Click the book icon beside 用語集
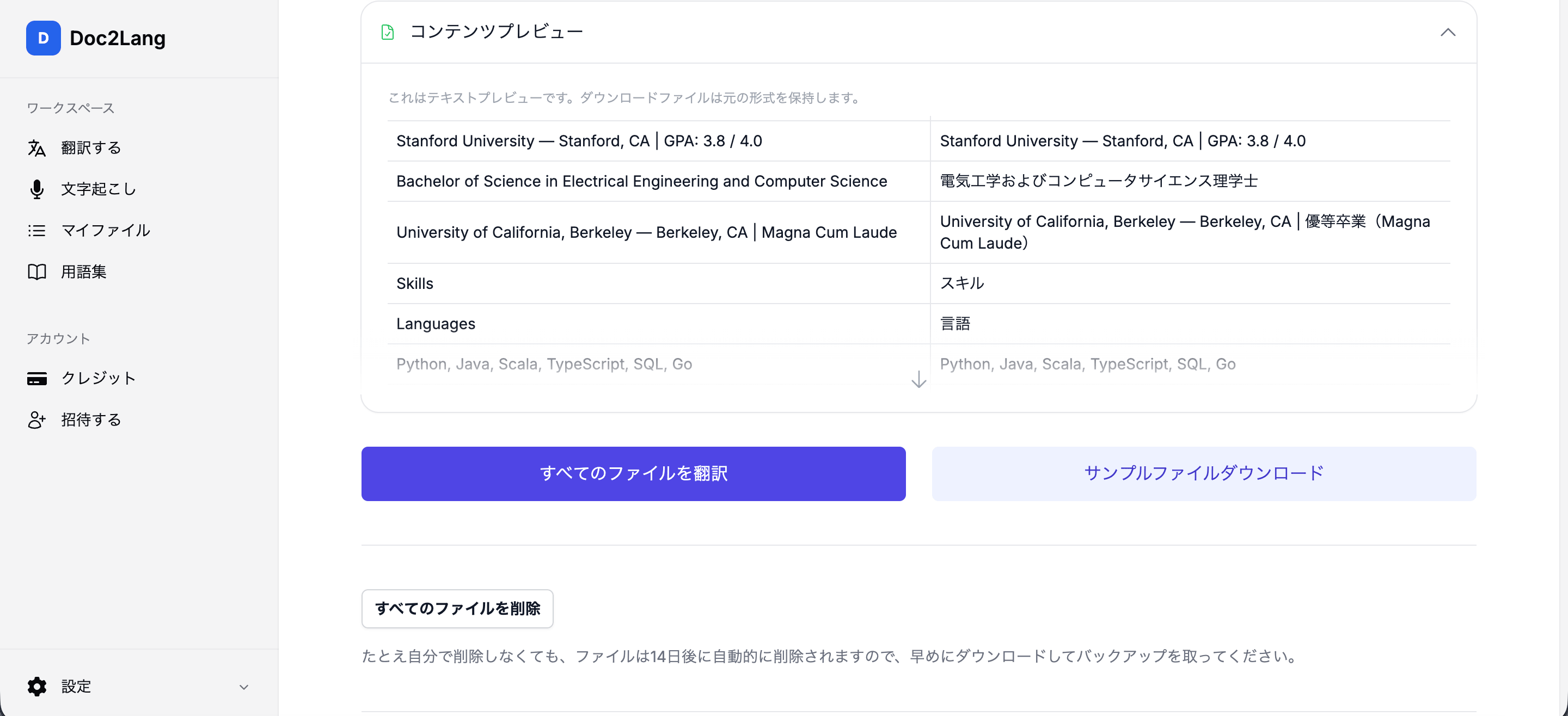This screenshot has width=1568, height=716. click(36, 272)
